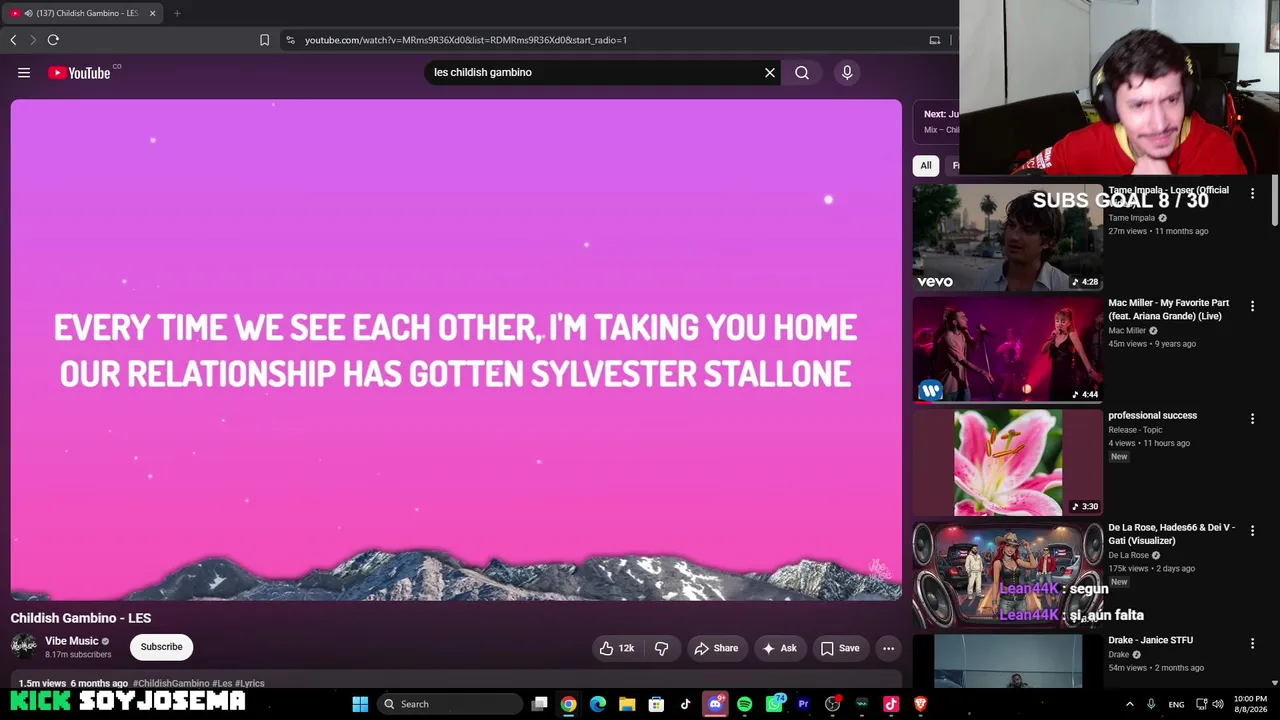Open Discord from the taskbar
Image resolution: width=1280 pixels, height=720 pixels.
coord(715,704)
